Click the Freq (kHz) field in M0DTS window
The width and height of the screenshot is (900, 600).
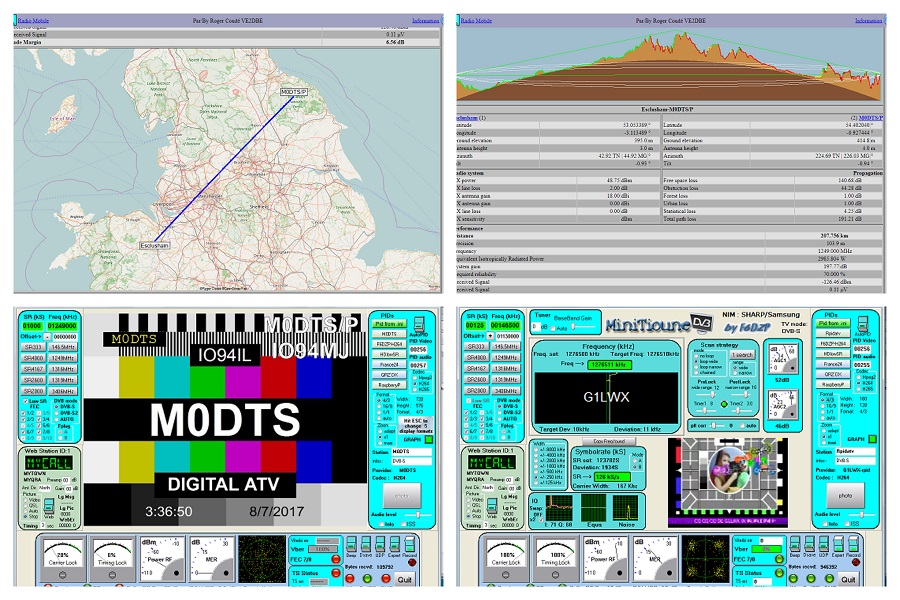point(62,326)
